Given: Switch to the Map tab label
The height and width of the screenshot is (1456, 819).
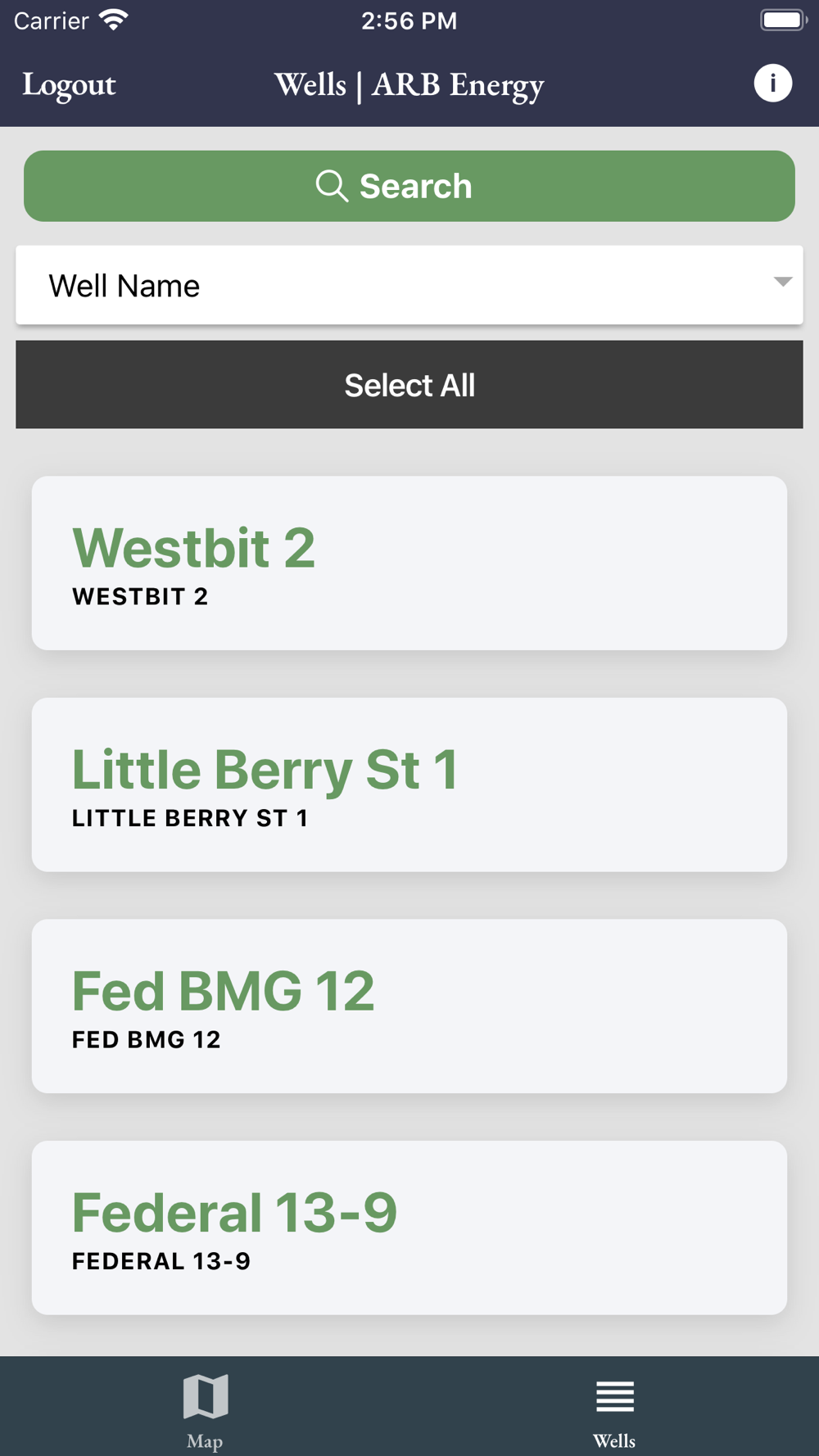Looking at the screenshot, I should [x=205, y=1440].
